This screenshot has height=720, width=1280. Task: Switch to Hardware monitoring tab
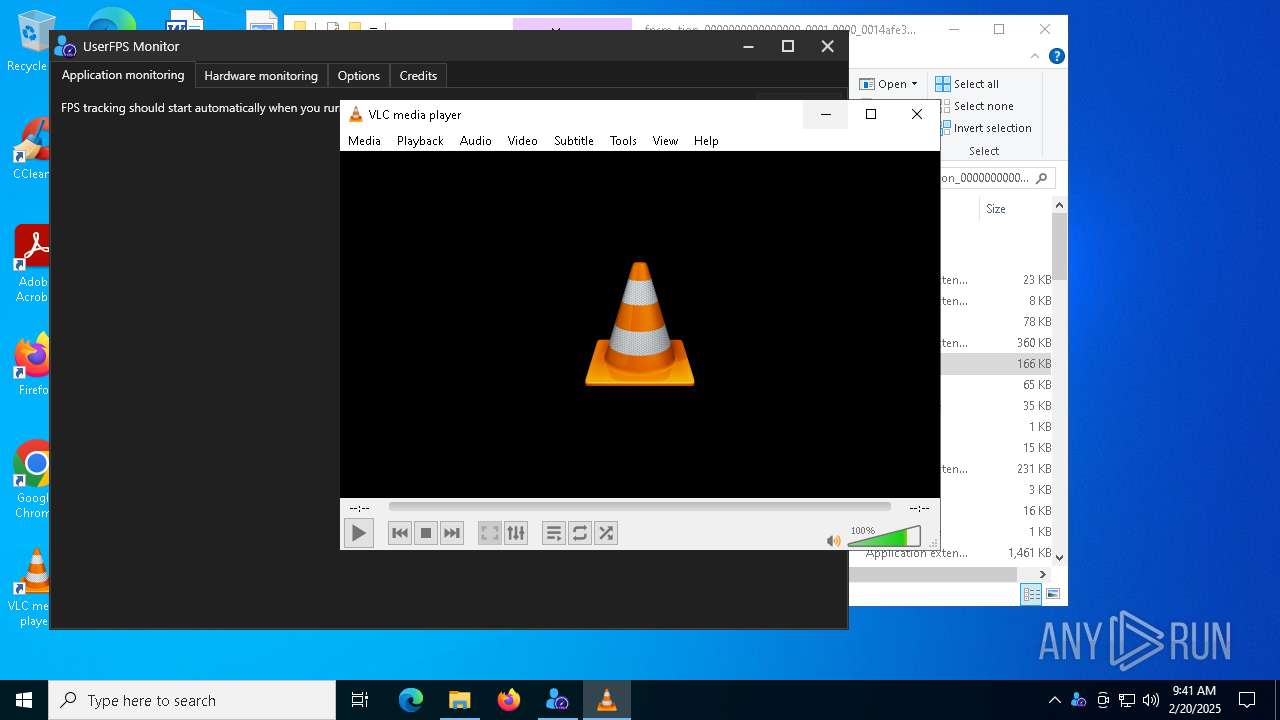click(261, 76)
